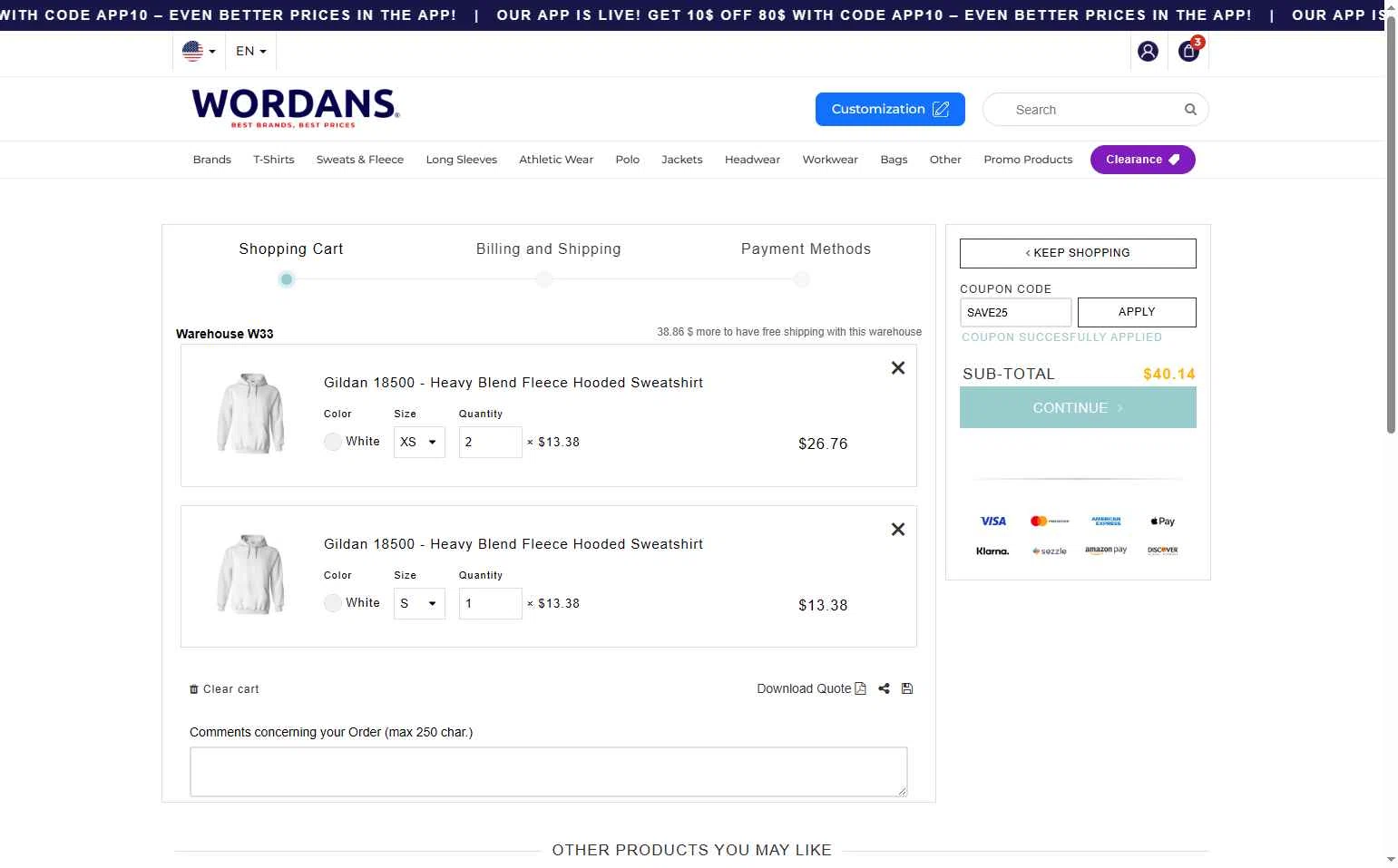The image size is (1398, 868).
Task: Open XS hooded sweatshirt thumbnail image
Action: (x=250, y=413)
